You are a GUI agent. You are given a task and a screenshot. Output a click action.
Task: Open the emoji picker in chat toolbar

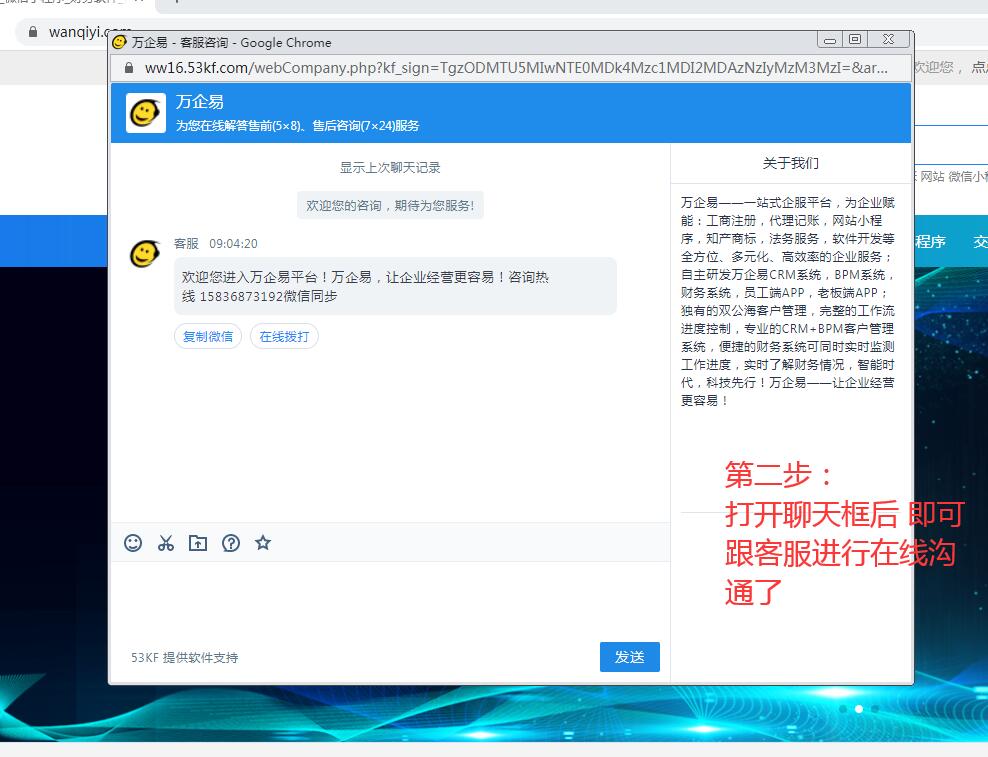click(x=133, y=543)
